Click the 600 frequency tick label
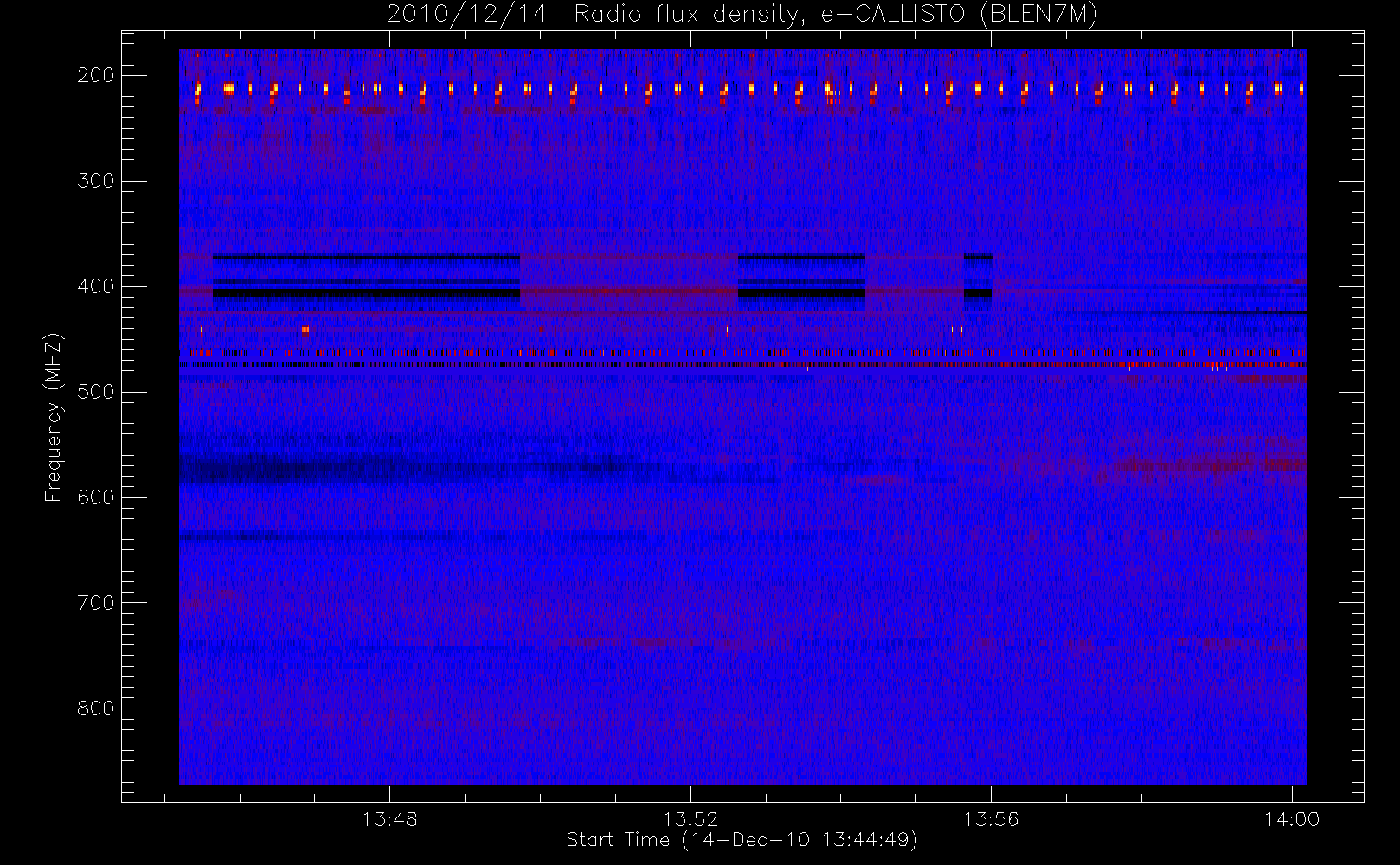Screen dimensions: 1400x865 coord(95,497)
